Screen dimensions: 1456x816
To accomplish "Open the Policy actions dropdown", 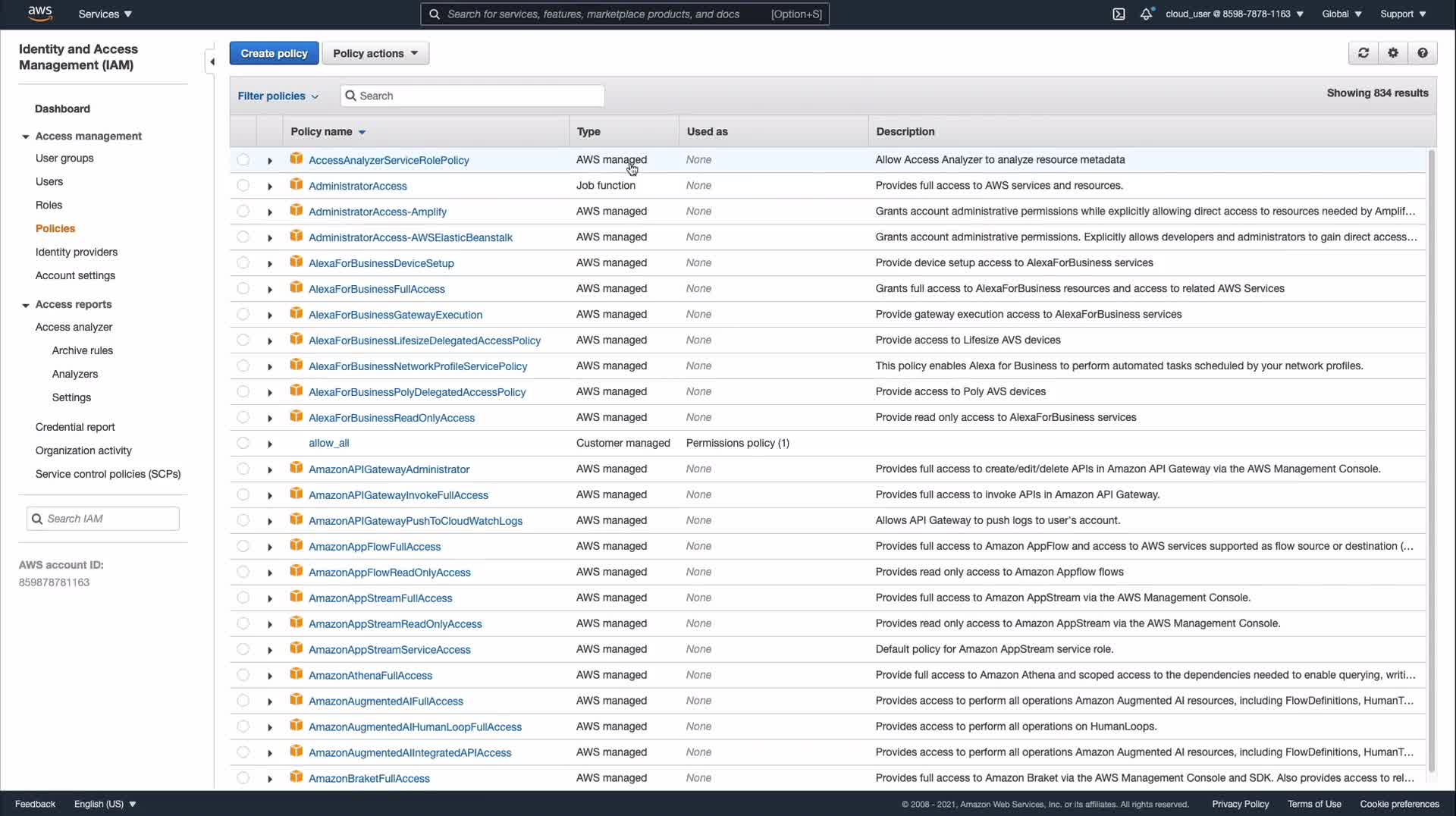I will coord(375,53).
